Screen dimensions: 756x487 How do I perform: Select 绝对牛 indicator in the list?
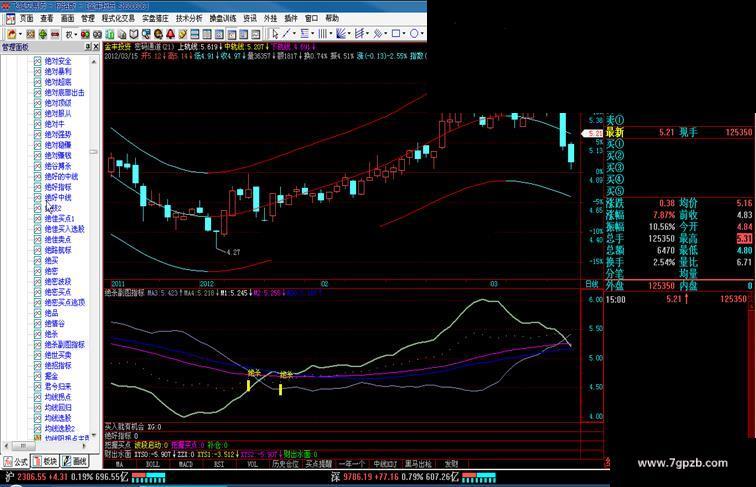click(54, 124)
